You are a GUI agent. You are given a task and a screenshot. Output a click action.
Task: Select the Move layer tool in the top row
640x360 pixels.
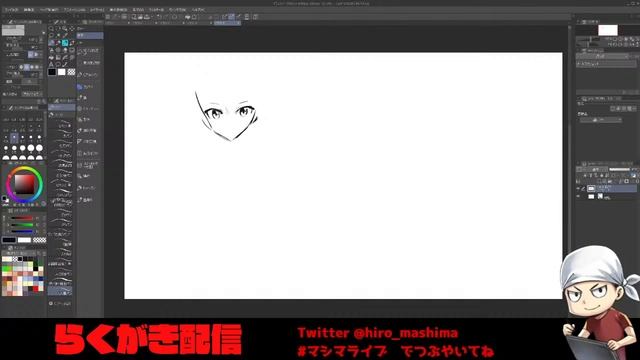coord(72,29)
